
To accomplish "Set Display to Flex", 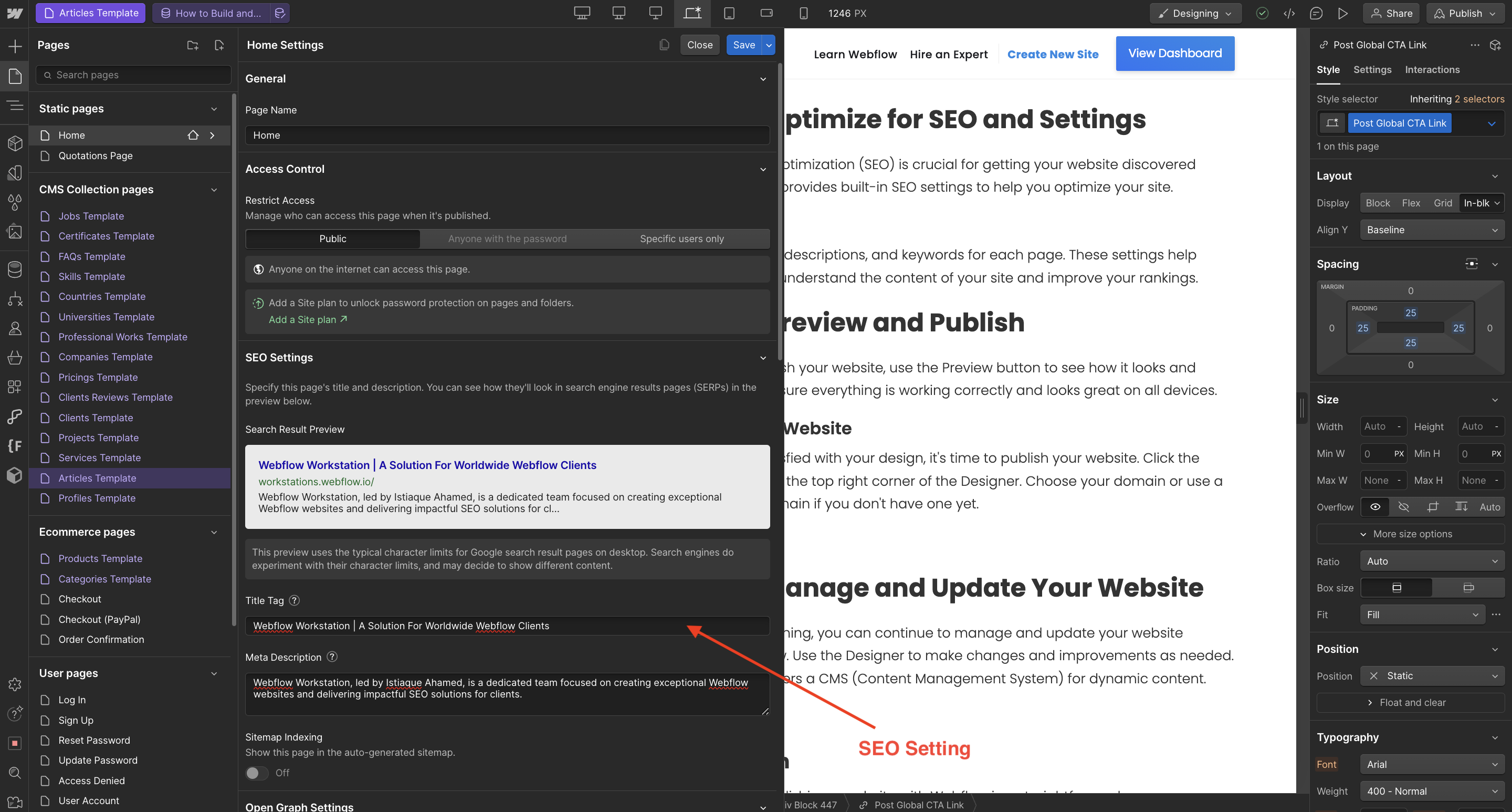I will click(x=1411, y=203).
